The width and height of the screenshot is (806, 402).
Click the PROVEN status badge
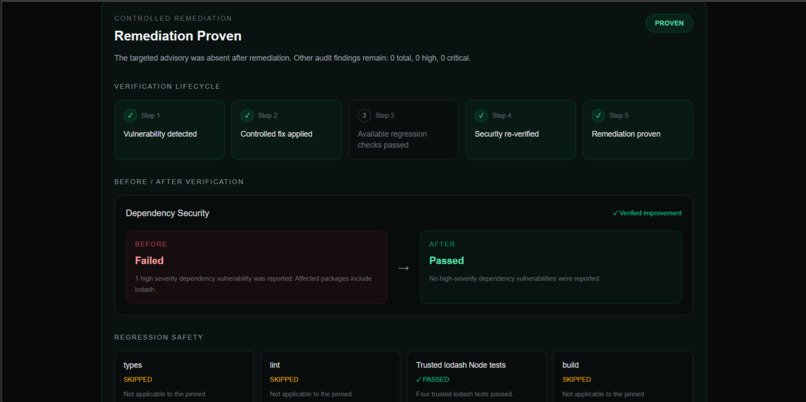click(669, 23)
